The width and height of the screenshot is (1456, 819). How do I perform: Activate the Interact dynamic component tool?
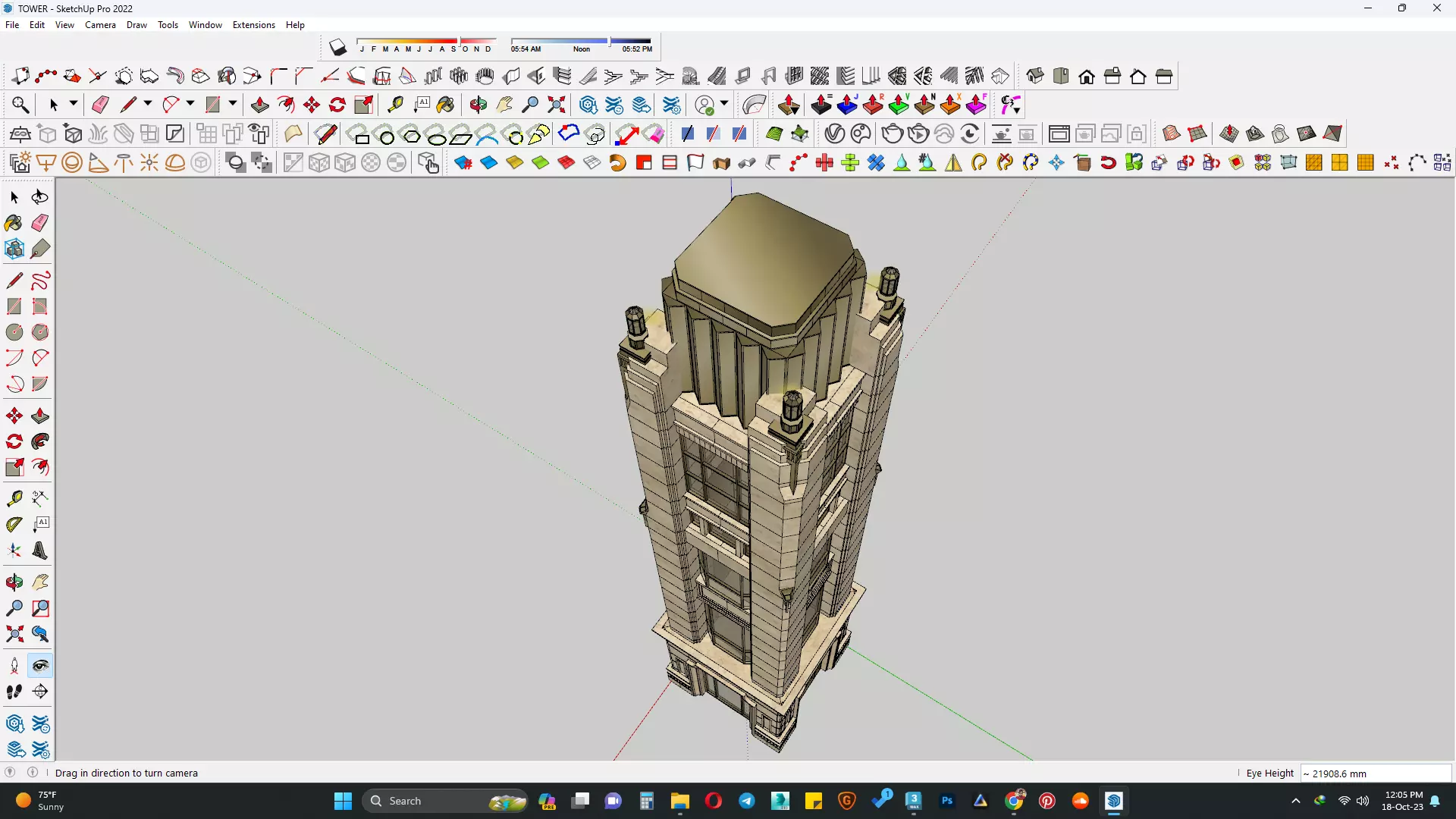click(x=428, y=163)
